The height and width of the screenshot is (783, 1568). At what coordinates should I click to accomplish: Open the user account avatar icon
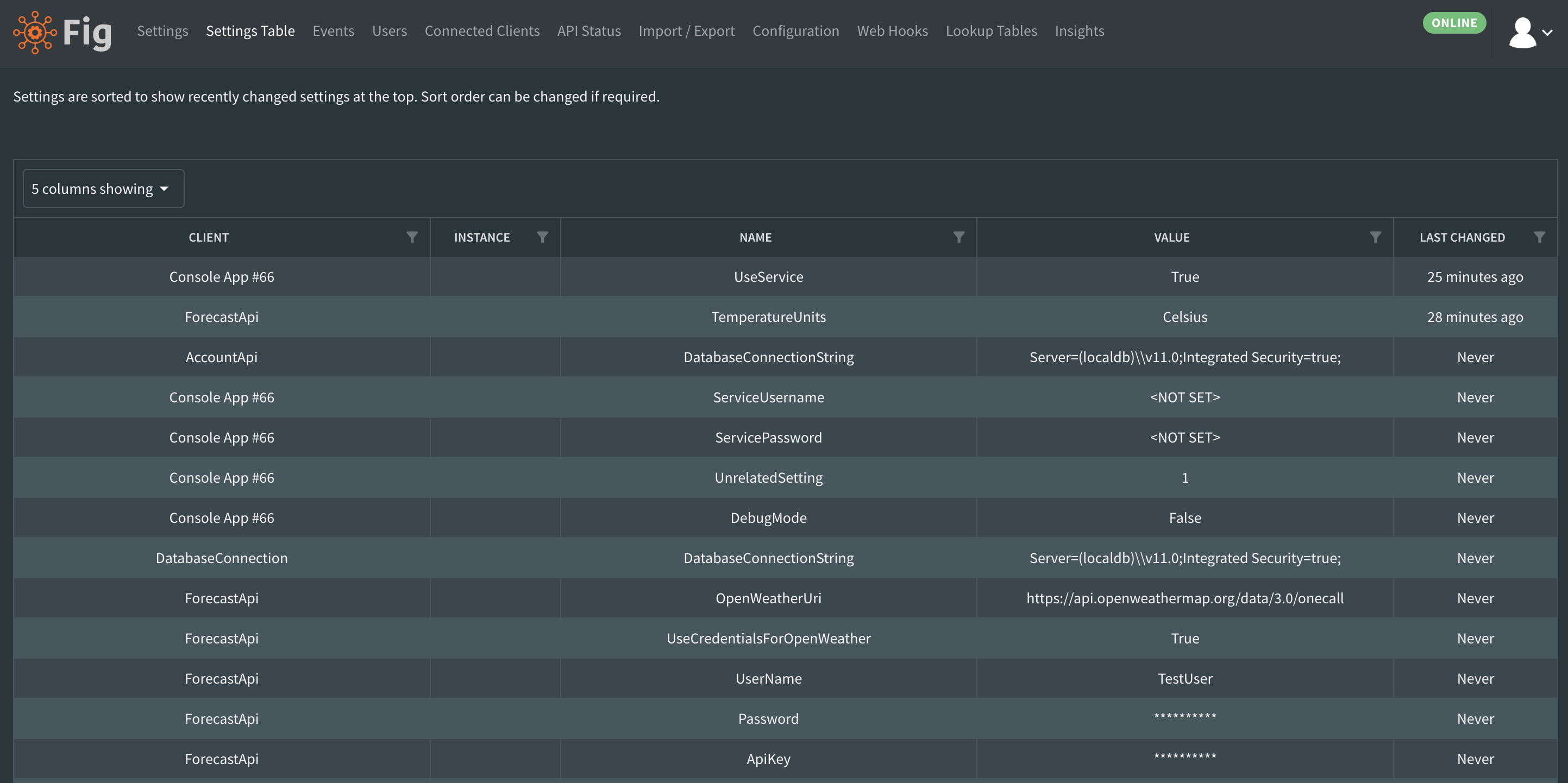pyautogui.click(x=1522, y=33)
